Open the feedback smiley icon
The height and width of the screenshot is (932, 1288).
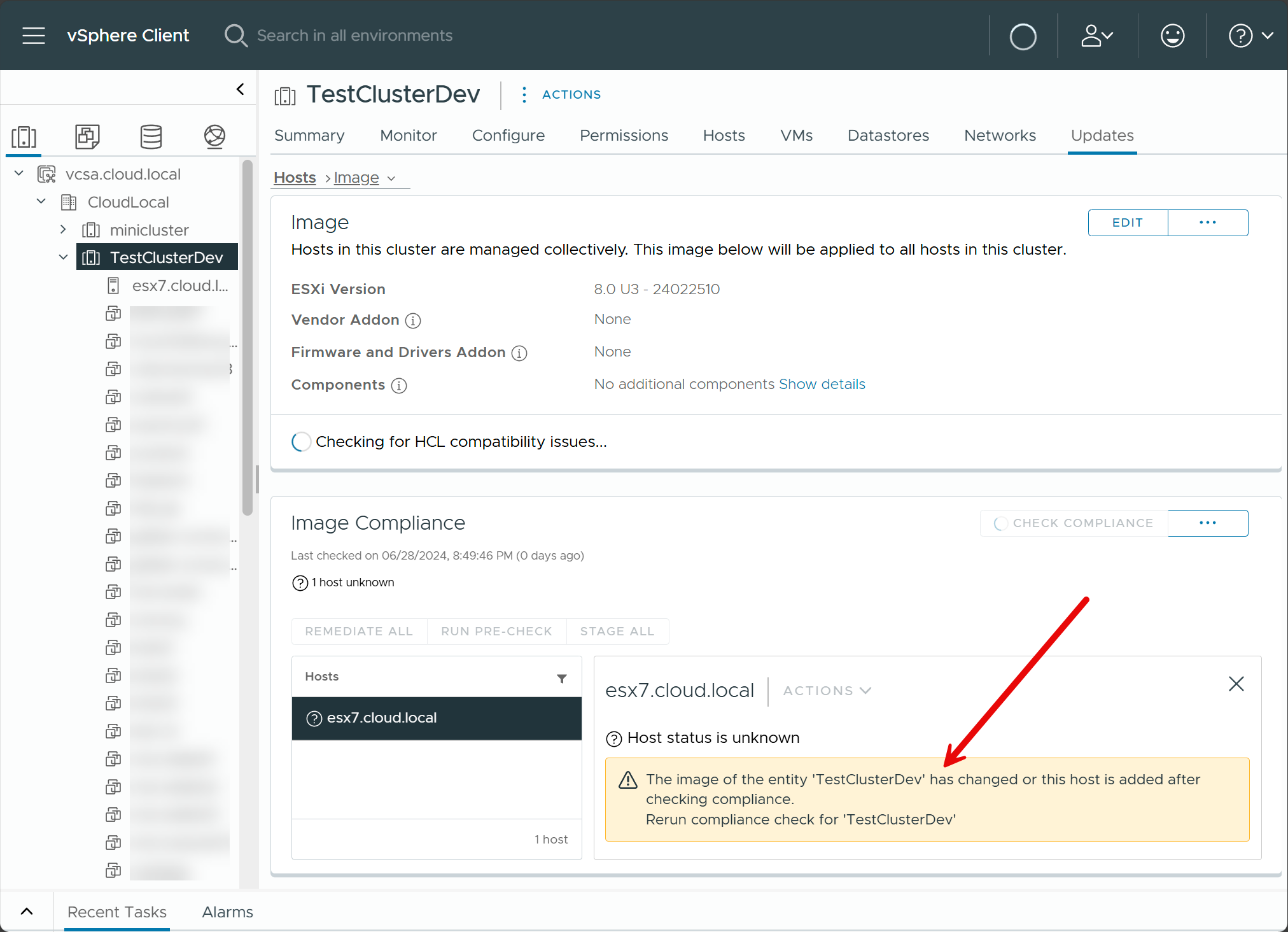(1172, 35)
